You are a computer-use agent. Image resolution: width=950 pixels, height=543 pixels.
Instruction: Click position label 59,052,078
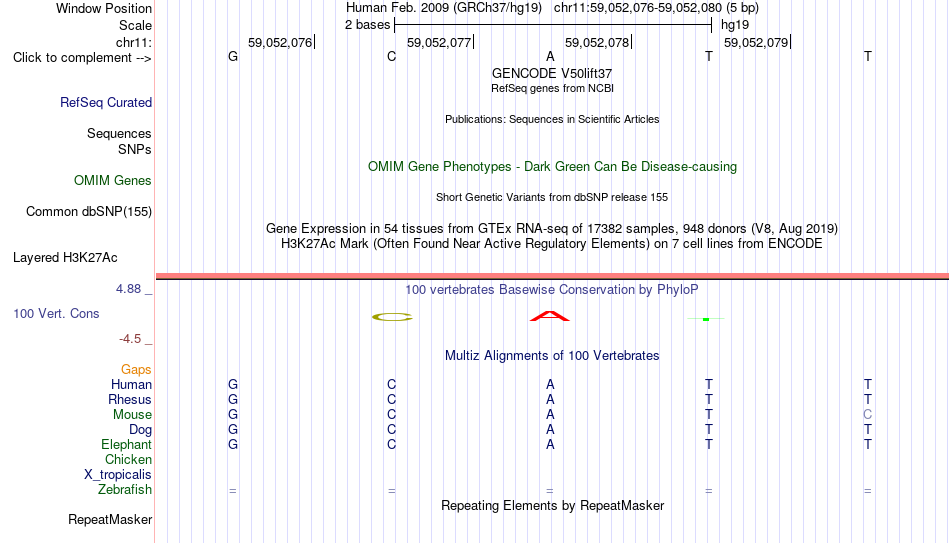pyautogui.click(x=597, y=42)
